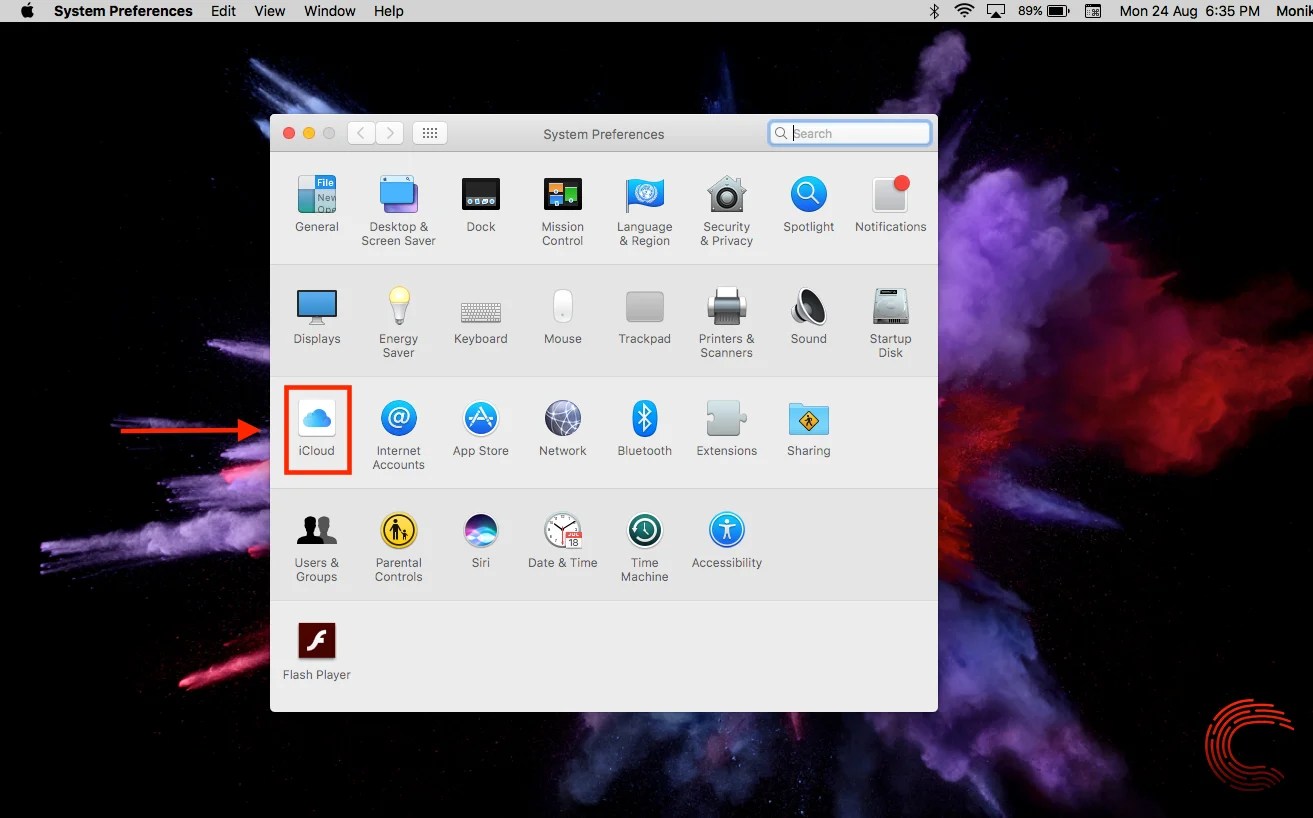Open Parental Controls
Screen dimensions: 1313x818
click(x=398, y=538)
